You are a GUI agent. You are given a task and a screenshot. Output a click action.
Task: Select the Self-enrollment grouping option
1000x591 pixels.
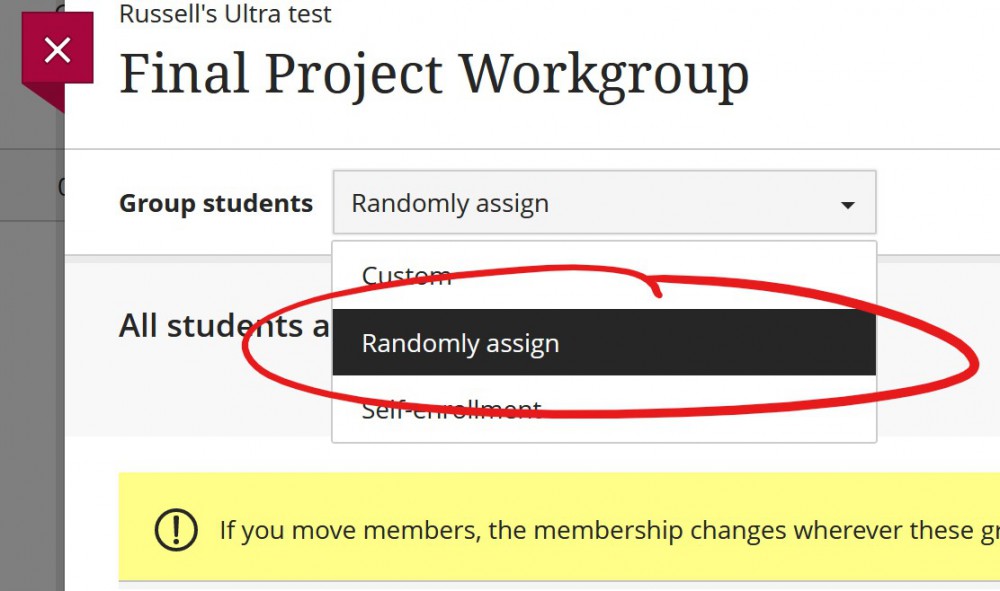click(x=450, y=408)
